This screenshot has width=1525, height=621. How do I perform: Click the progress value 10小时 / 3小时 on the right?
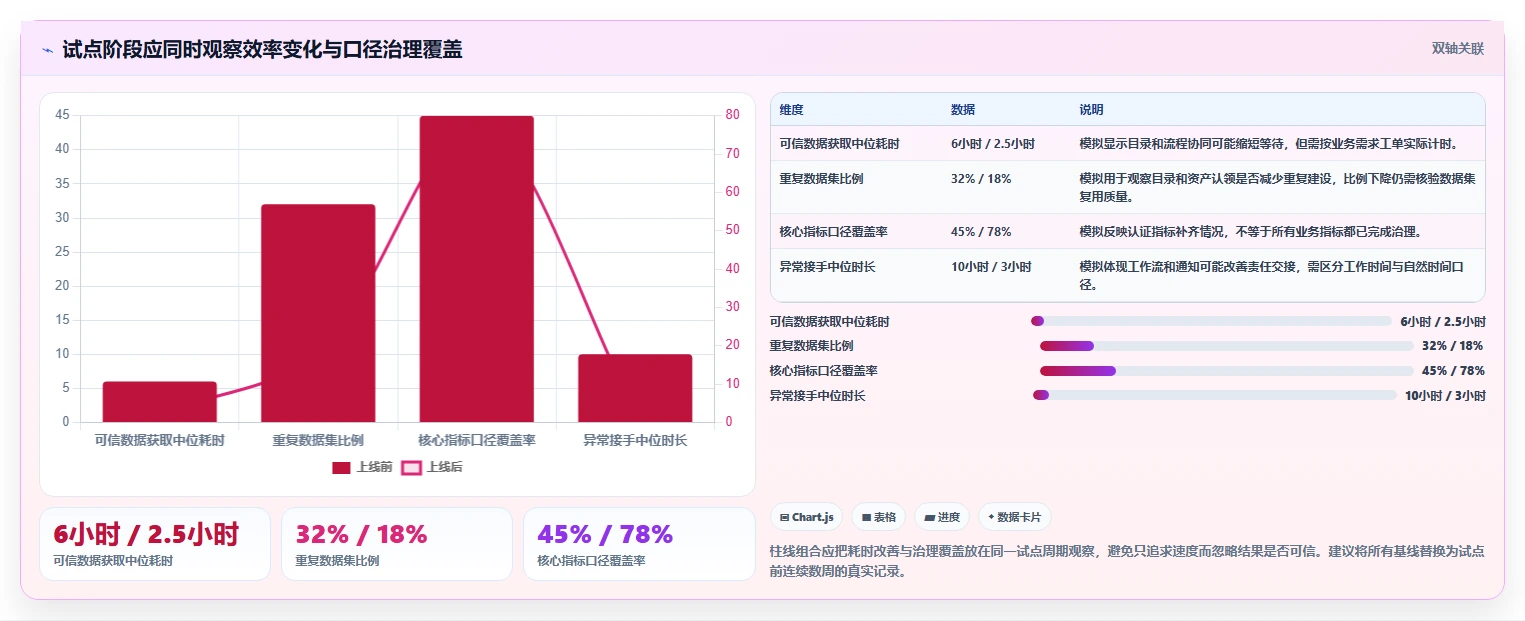[x=1445, y=395]
